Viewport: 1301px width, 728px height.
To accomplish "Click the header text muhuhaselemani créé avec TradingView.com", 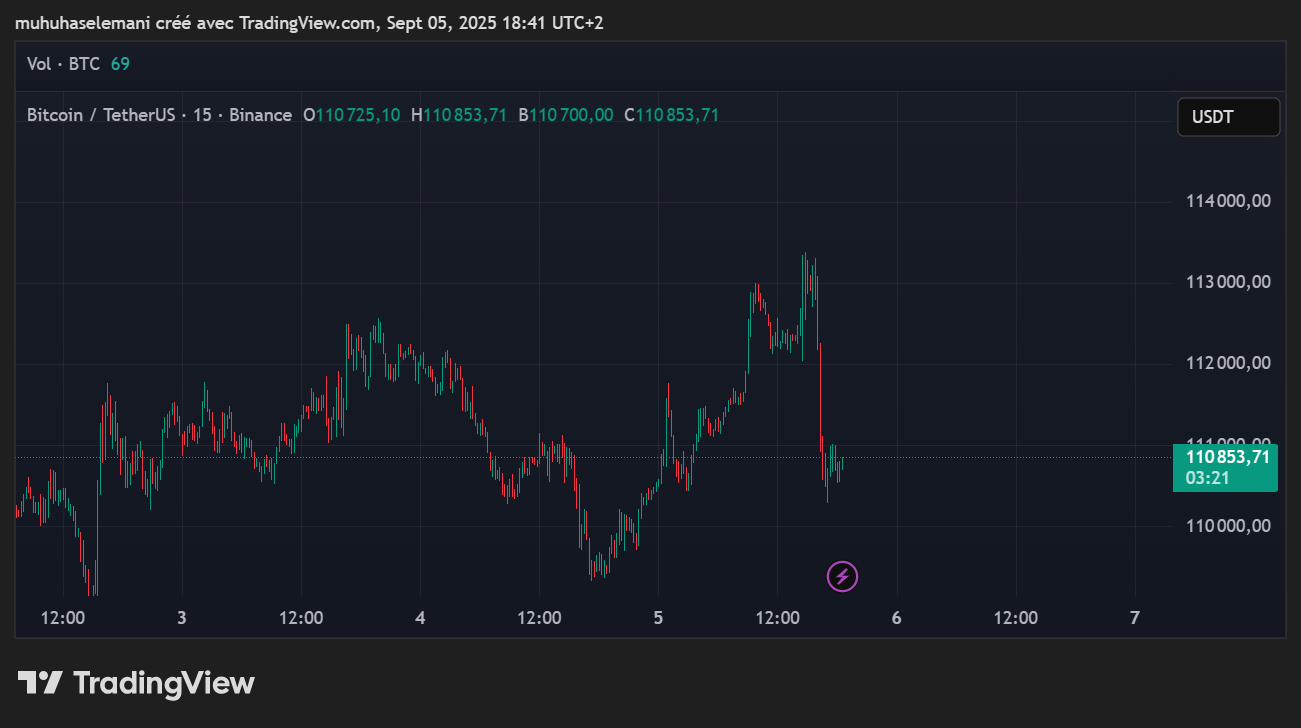I will pyautogui.click(x=196, y=22).
